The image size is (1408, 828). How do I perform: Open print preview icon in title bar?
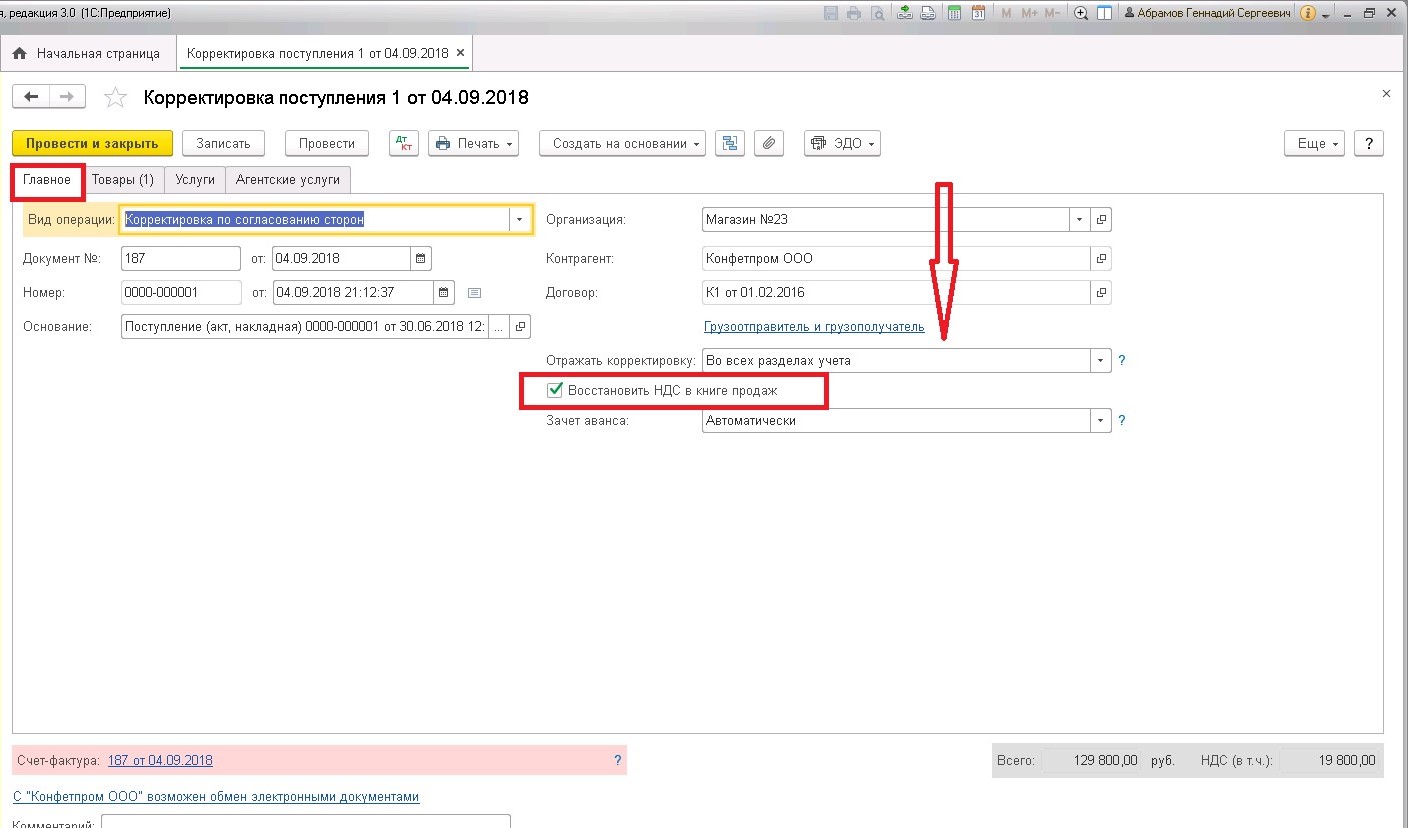pyautogui.click(x=877, y=14)
